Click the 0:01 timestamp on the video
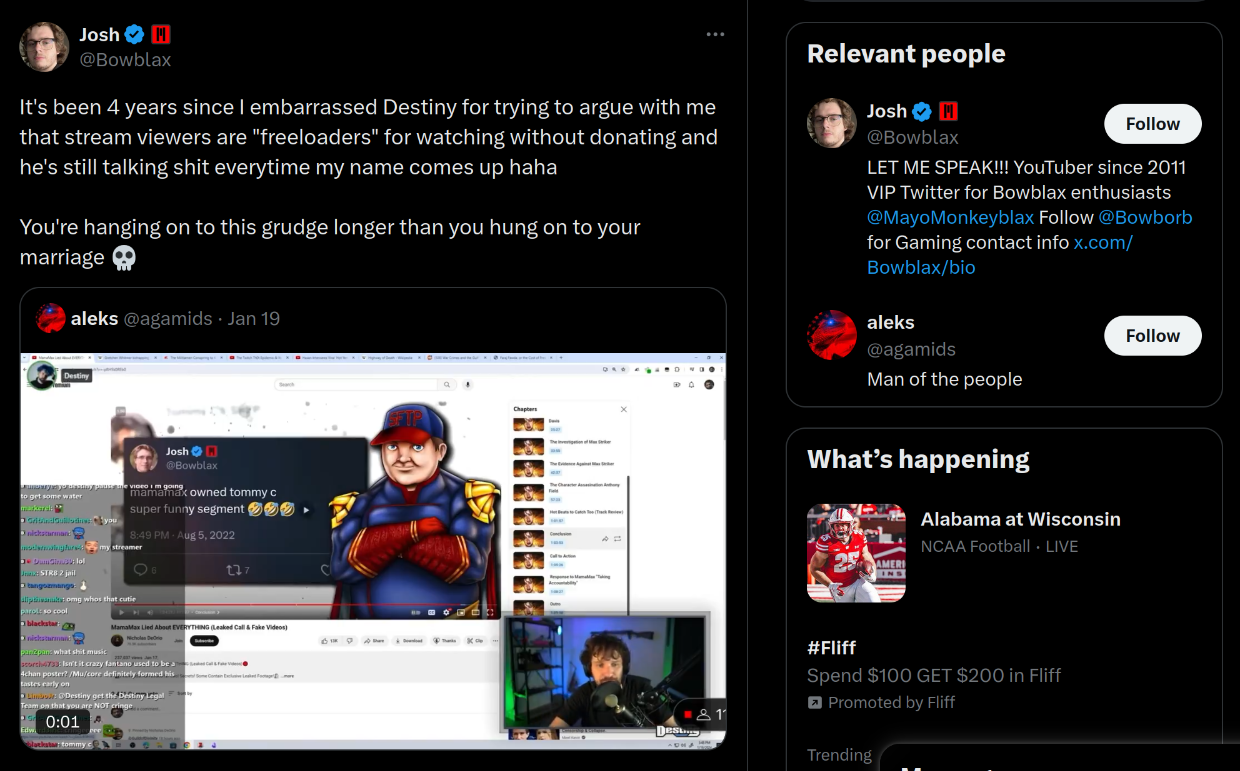 point(62,722)
